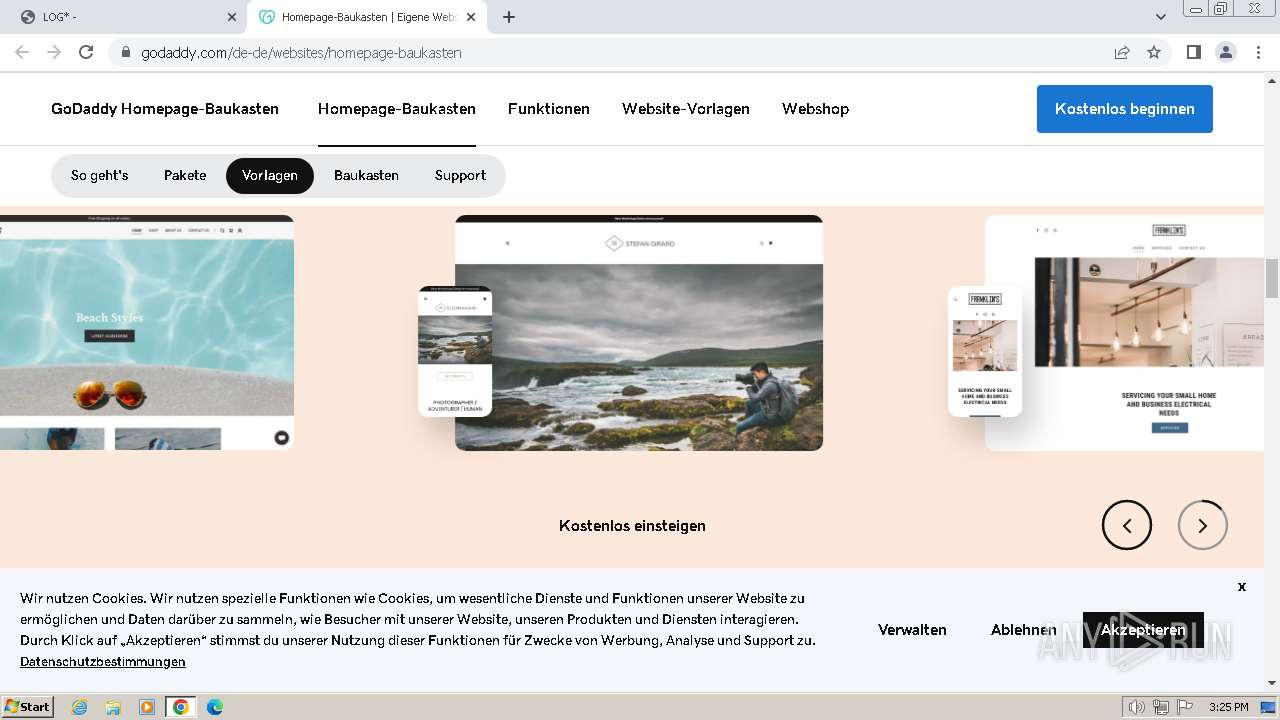The width and height of the screenshot is (1280, 720).
Task: Click the address bar URL
Action: [301, 52]
